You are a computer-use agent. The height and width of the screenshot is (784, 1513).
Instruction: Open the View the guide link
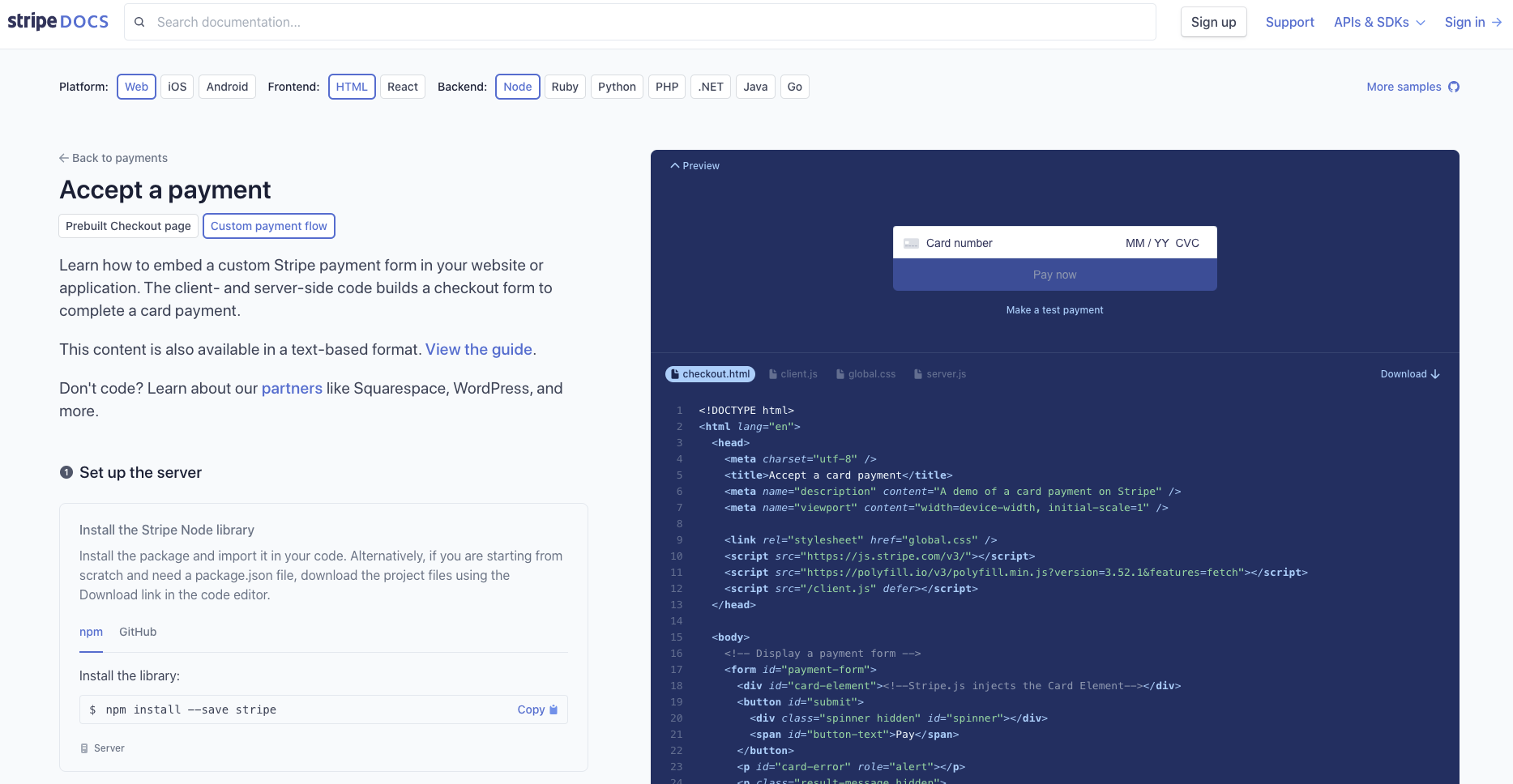pos(478,349)
